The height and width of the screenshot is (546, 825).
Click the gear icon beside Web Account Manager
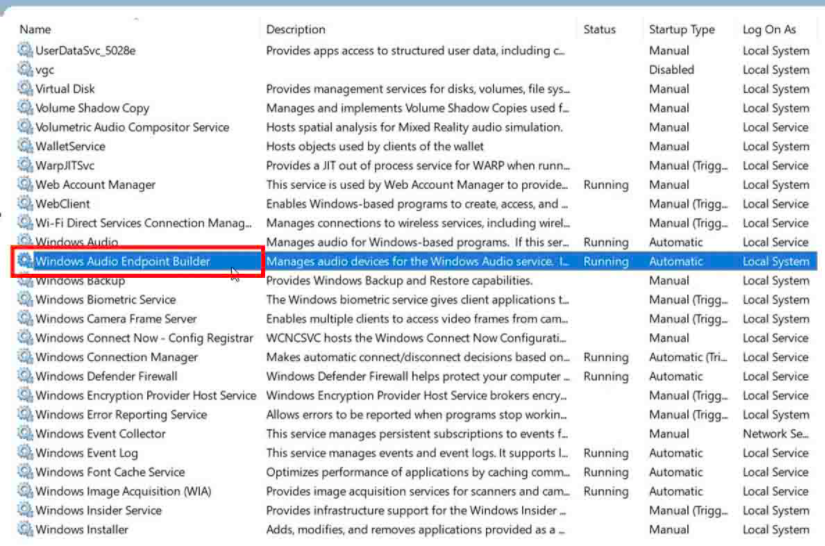click(25, 185)
